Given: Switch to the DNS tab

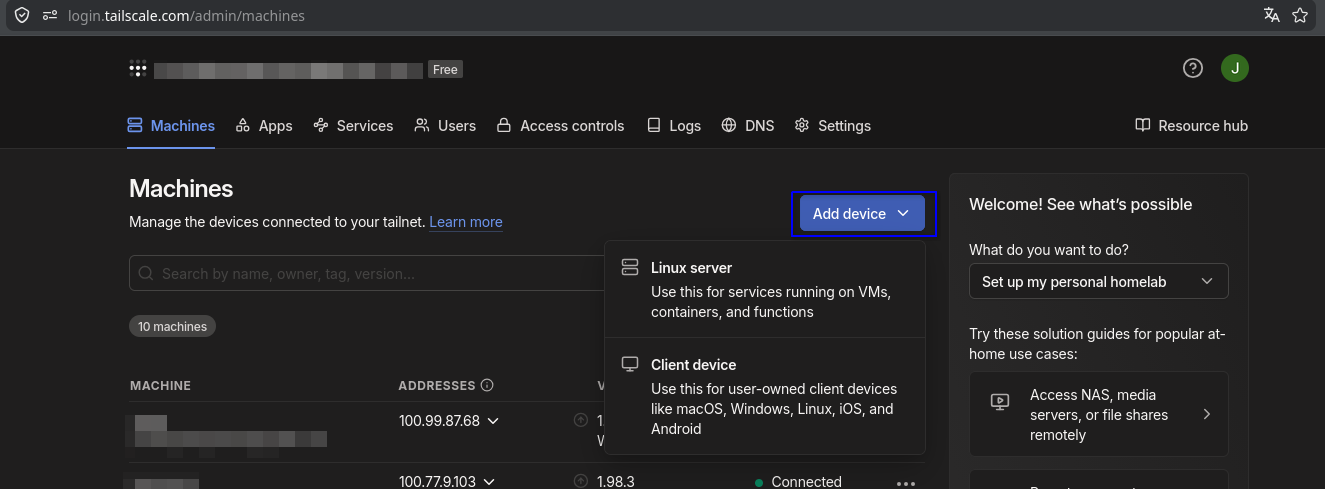Looking at the screenshot, I should pyautogui.click(x=748, y=125).
